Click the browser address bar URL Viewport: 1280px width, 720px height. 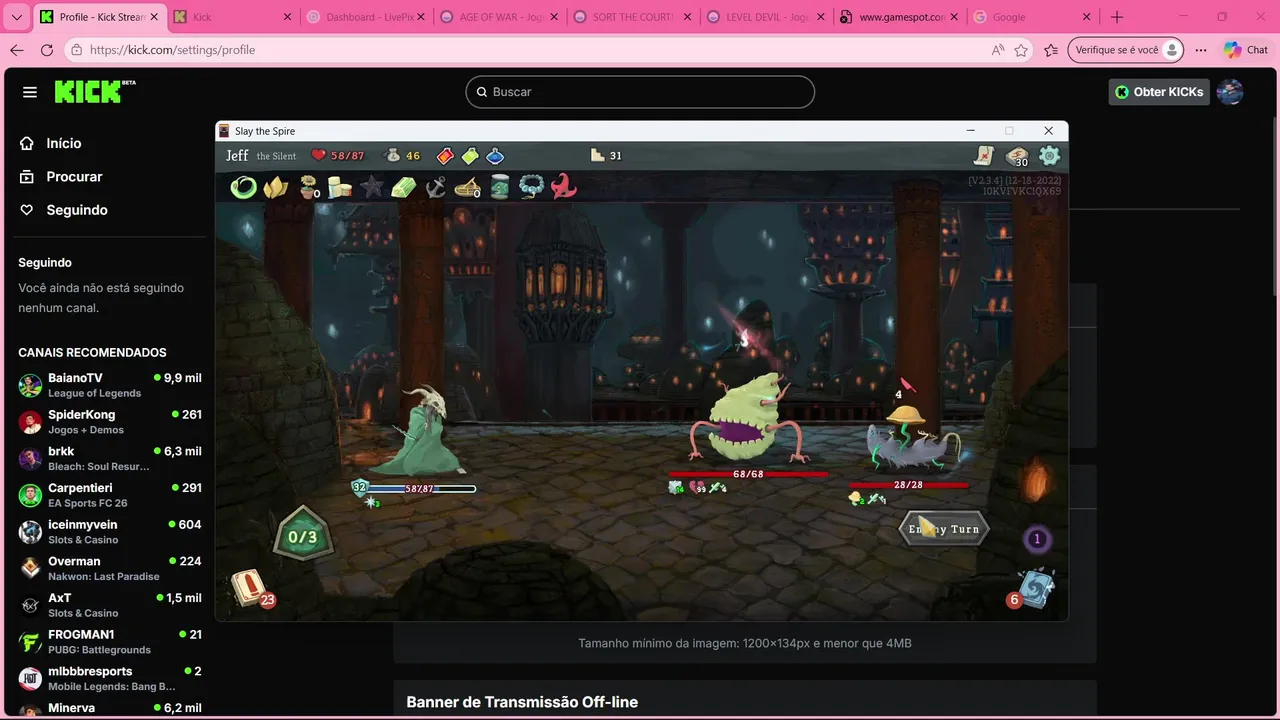[172, 50]
